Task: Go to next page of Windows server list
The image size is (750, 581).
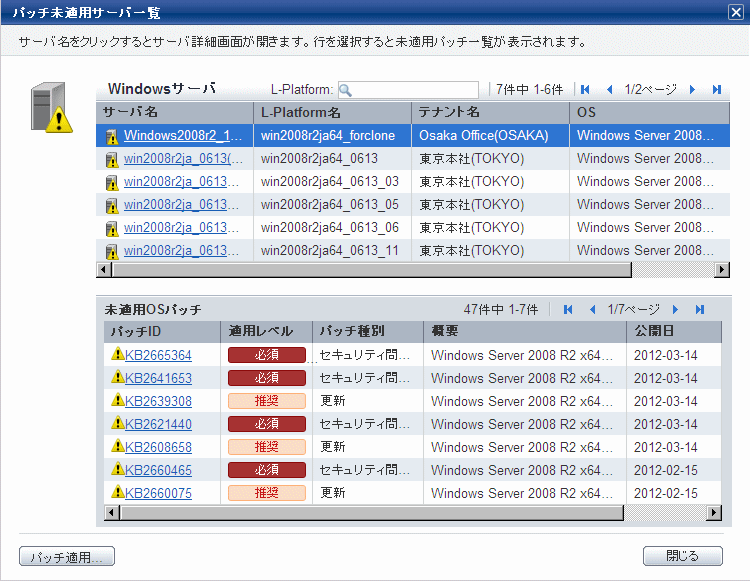Action: pos(692,89)
